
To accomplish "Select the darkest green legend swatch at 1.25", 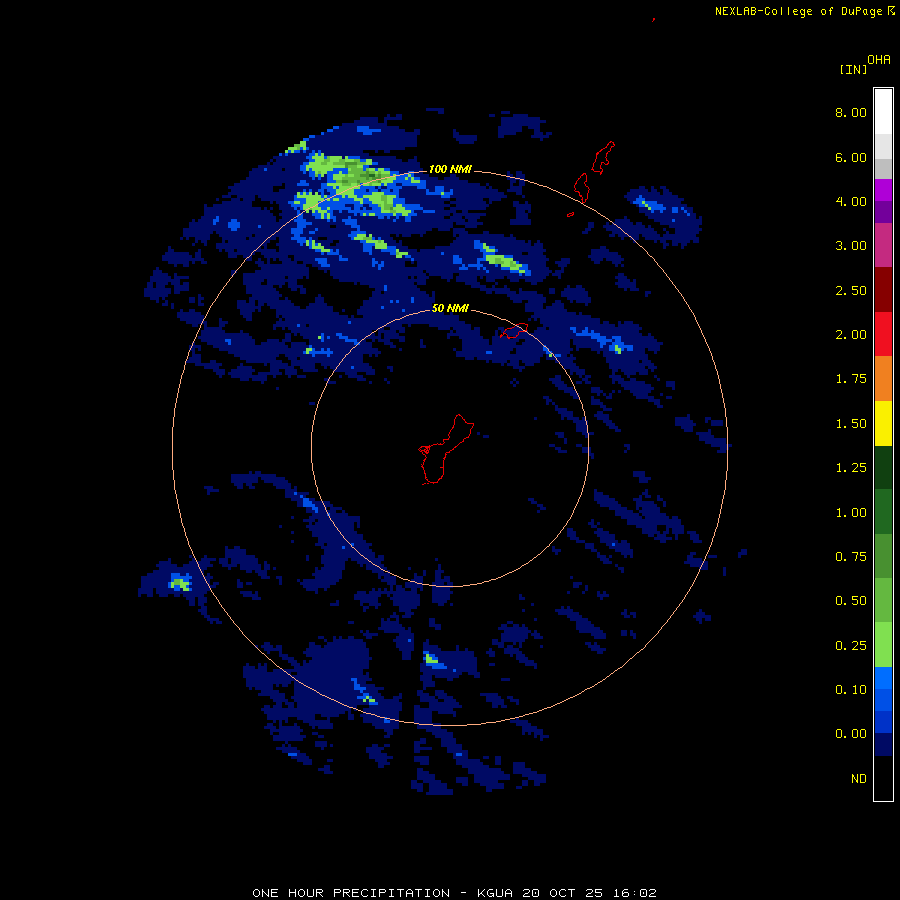I will click(883, 468).
